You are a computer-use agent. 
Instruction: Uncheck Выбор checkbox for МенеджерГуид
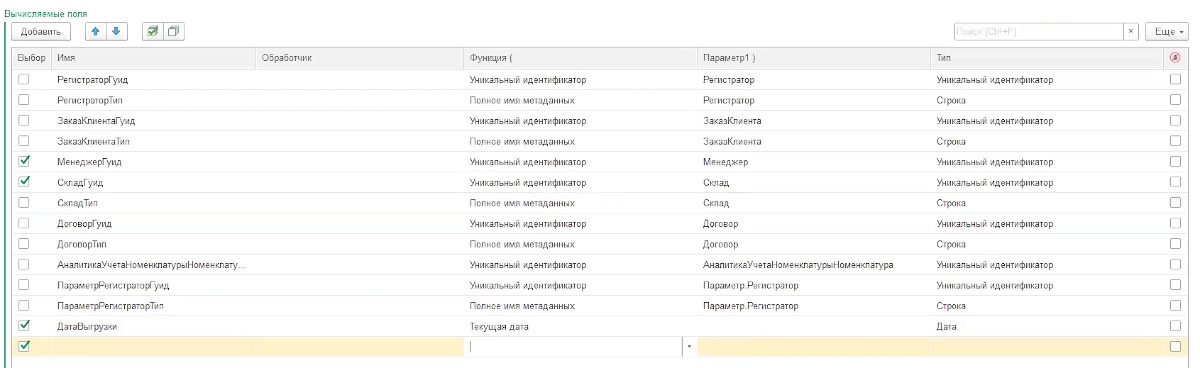(25, 160)
